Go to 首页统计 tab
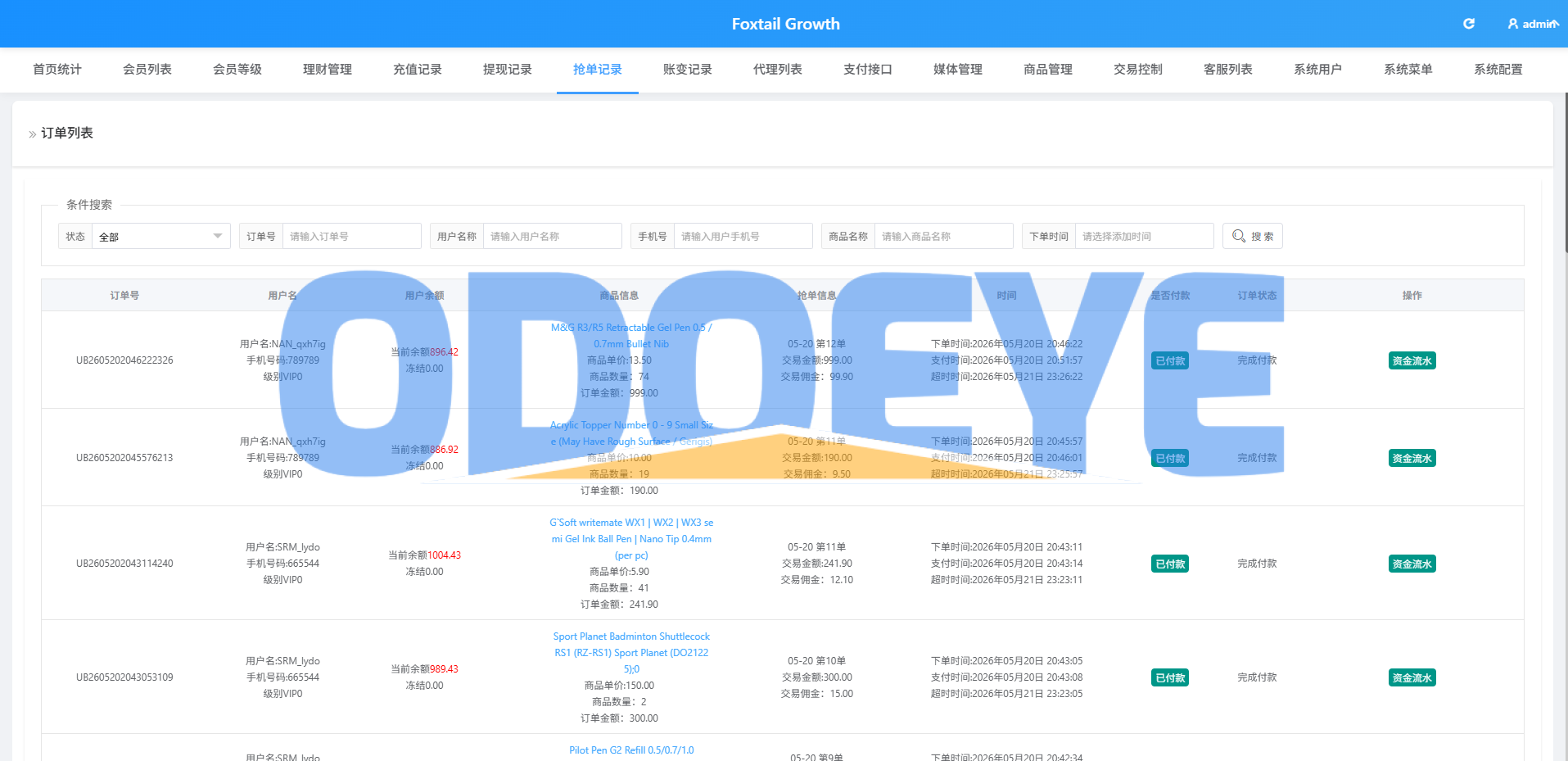This screenshot has width=1568, height=761. click(x=57, y=70)
